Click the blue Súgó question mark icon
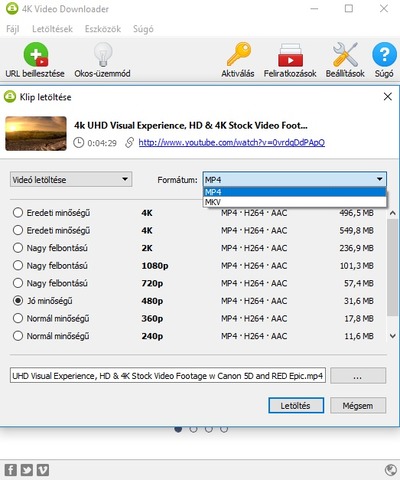Screen dimensions: 400x480 pyautogui.click(x=384, y=54)
